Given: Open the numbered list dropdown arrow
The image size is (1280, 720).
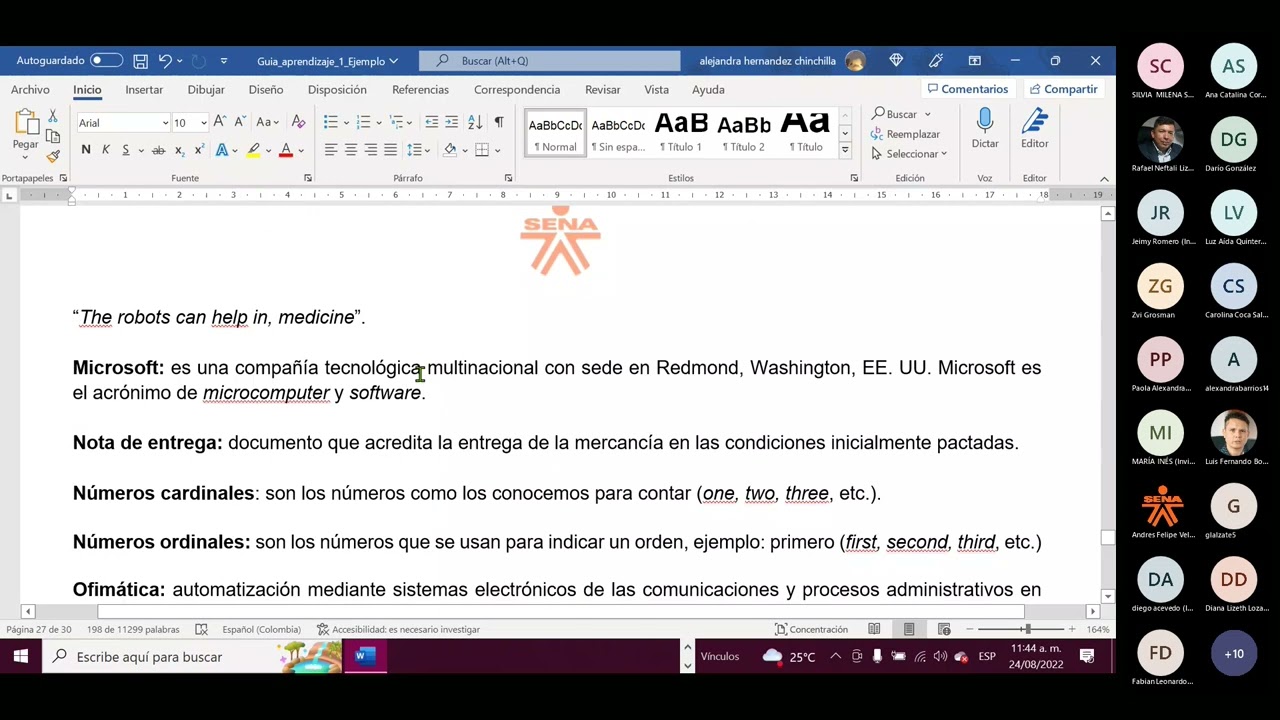Looking at the screenshot, I should coord(379,123).
